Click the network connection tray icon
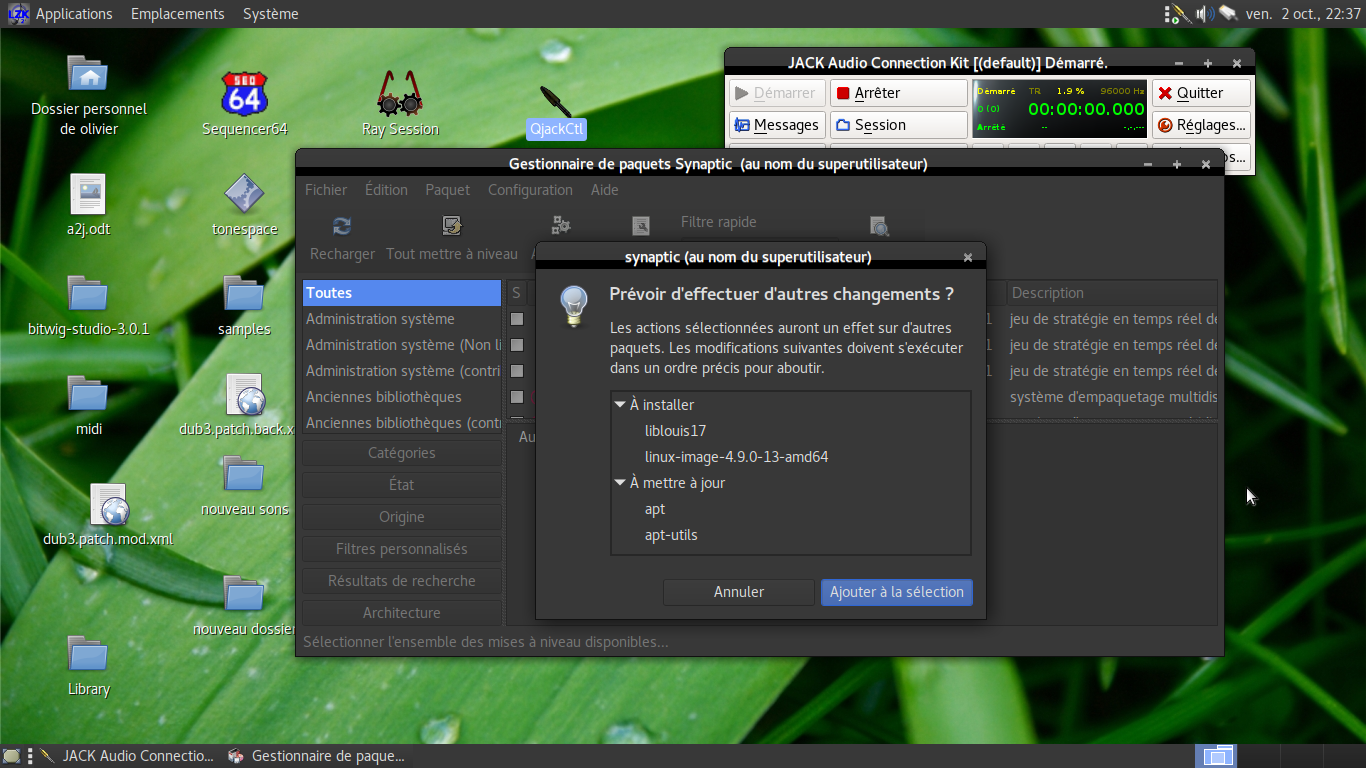This screenshot has width=1366, height=768. (x=1228, y=14)
